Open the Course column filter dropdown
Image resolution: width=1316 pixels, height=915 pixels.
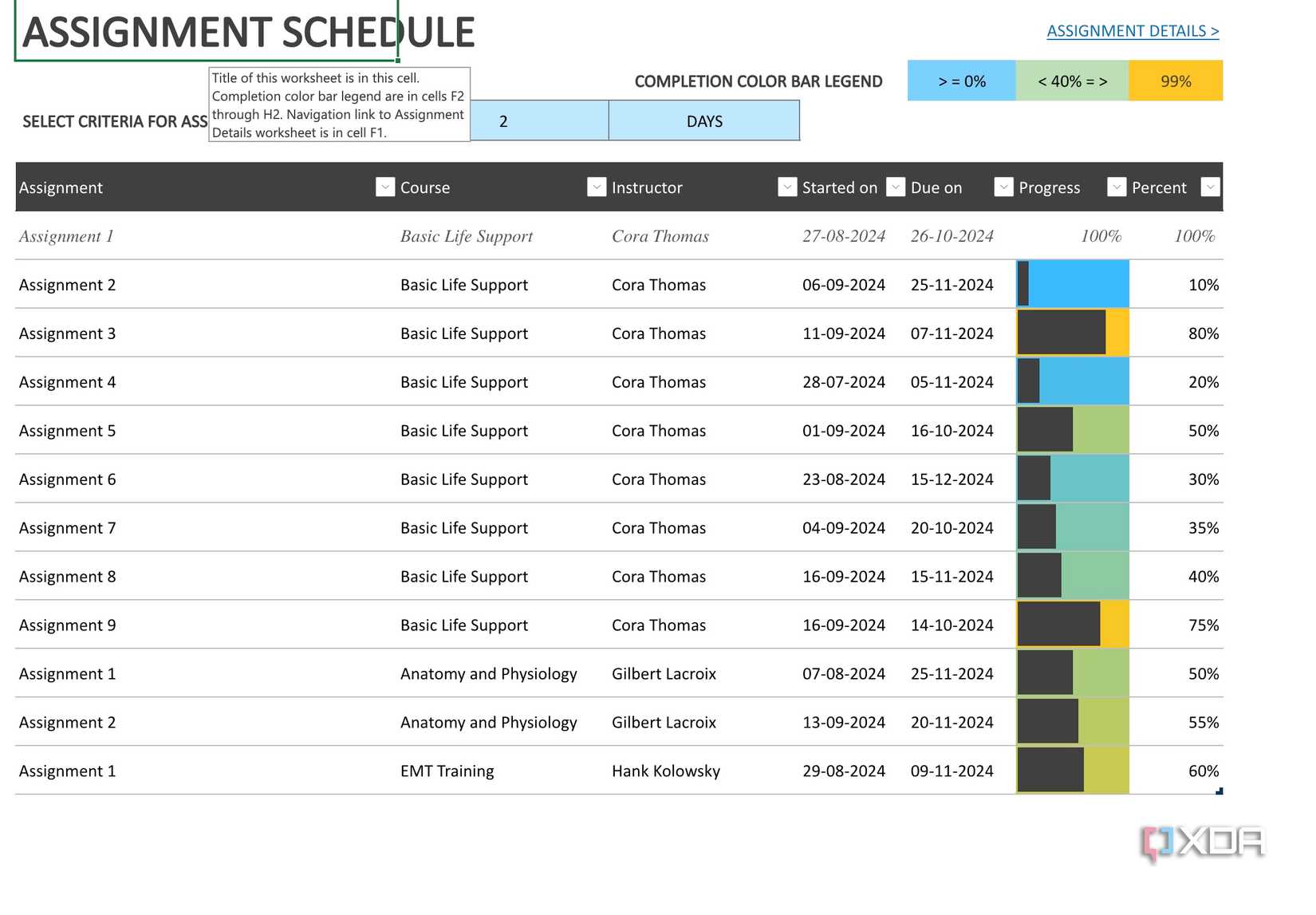click(x=597, y=187)
